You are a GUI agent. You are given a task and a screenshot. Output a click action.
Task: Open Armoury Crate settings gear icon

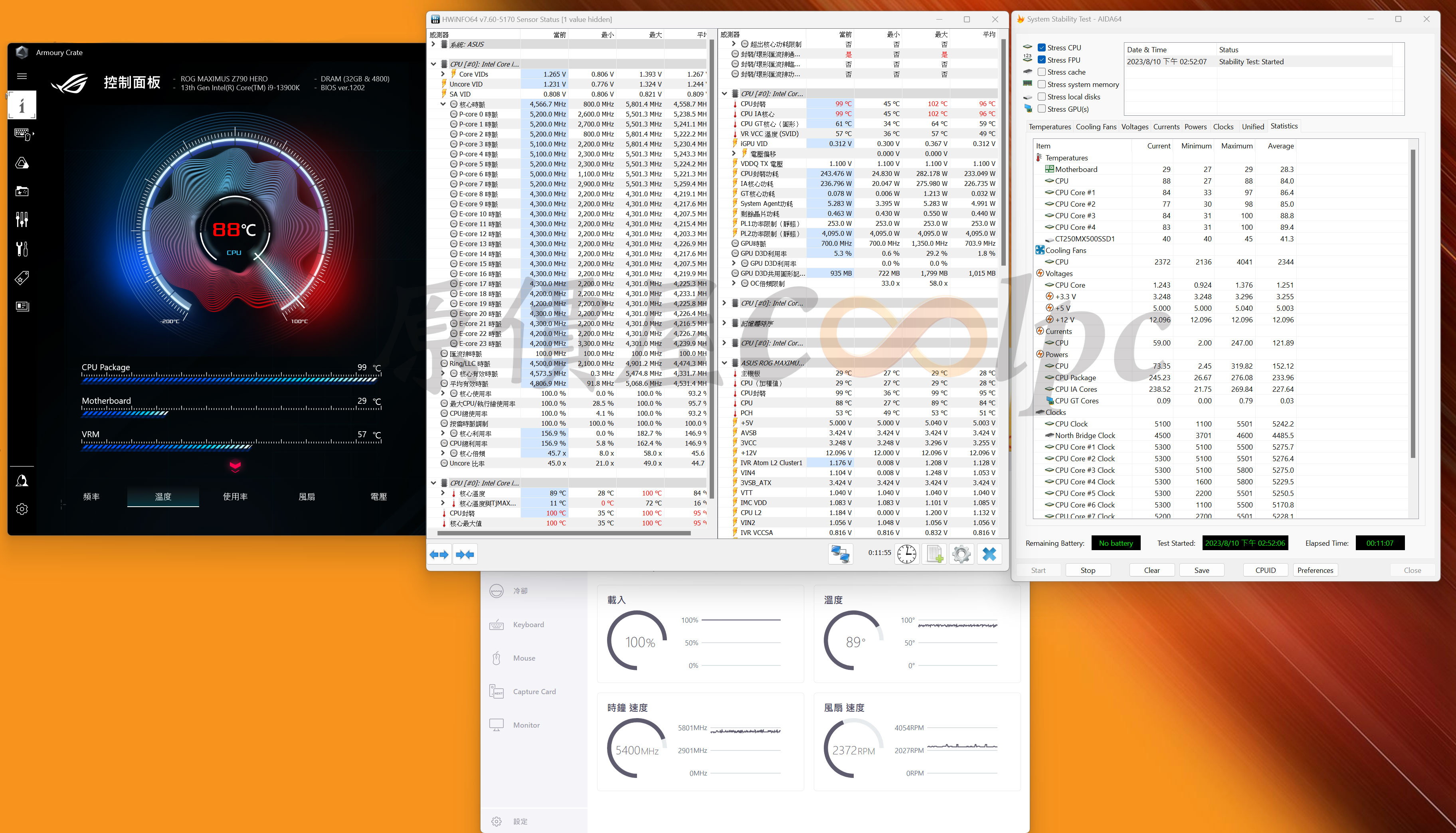(22, 509)
